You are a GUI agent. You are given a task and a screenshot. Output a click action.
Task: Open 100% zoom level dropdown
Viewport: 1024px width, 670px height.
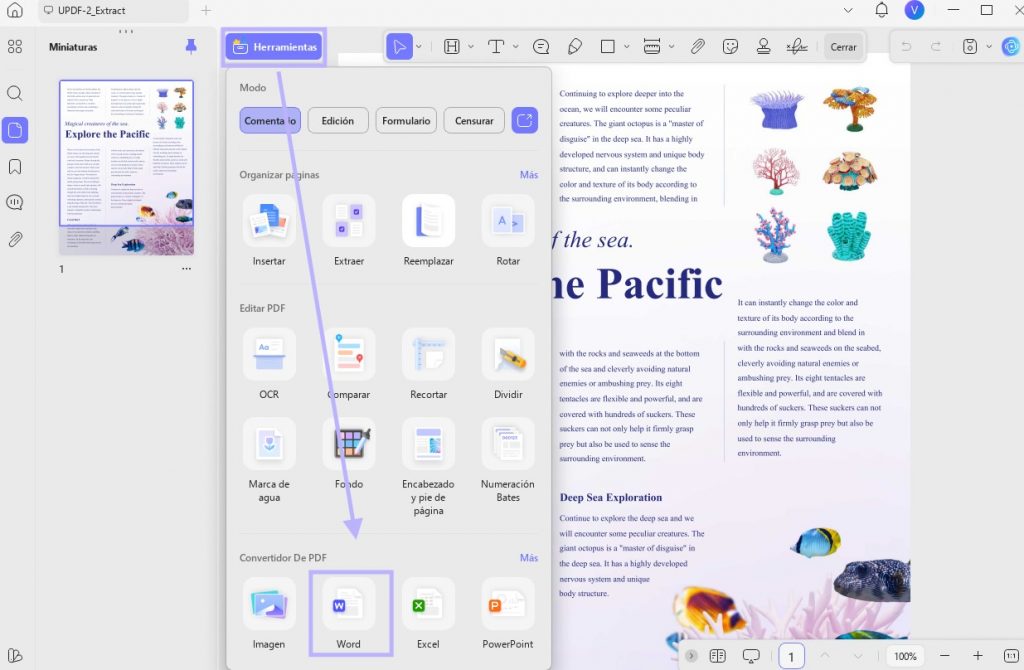point(905,656)
